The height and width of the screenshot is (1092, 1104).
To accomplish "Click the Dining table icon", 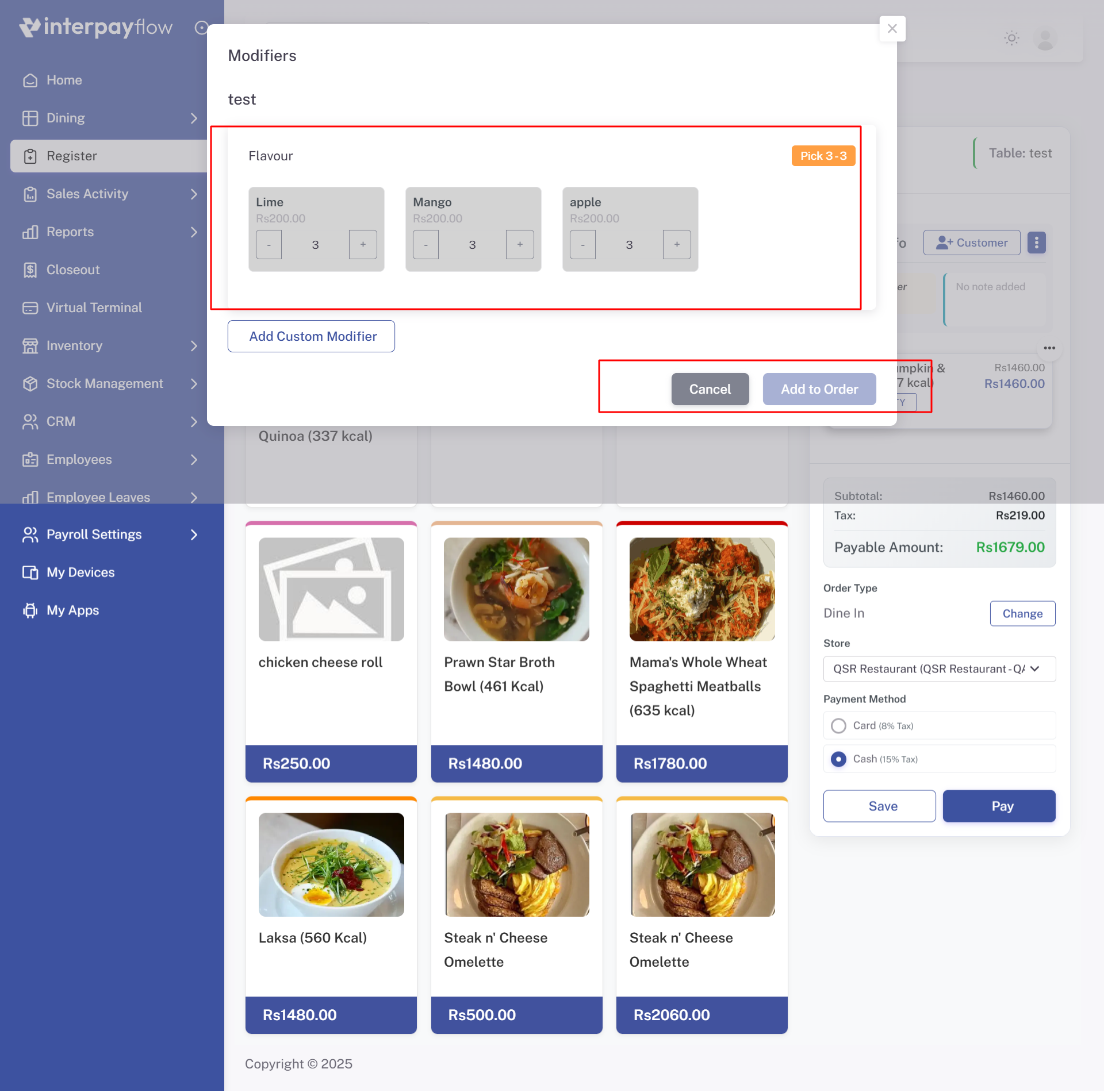I will (30, 118).
